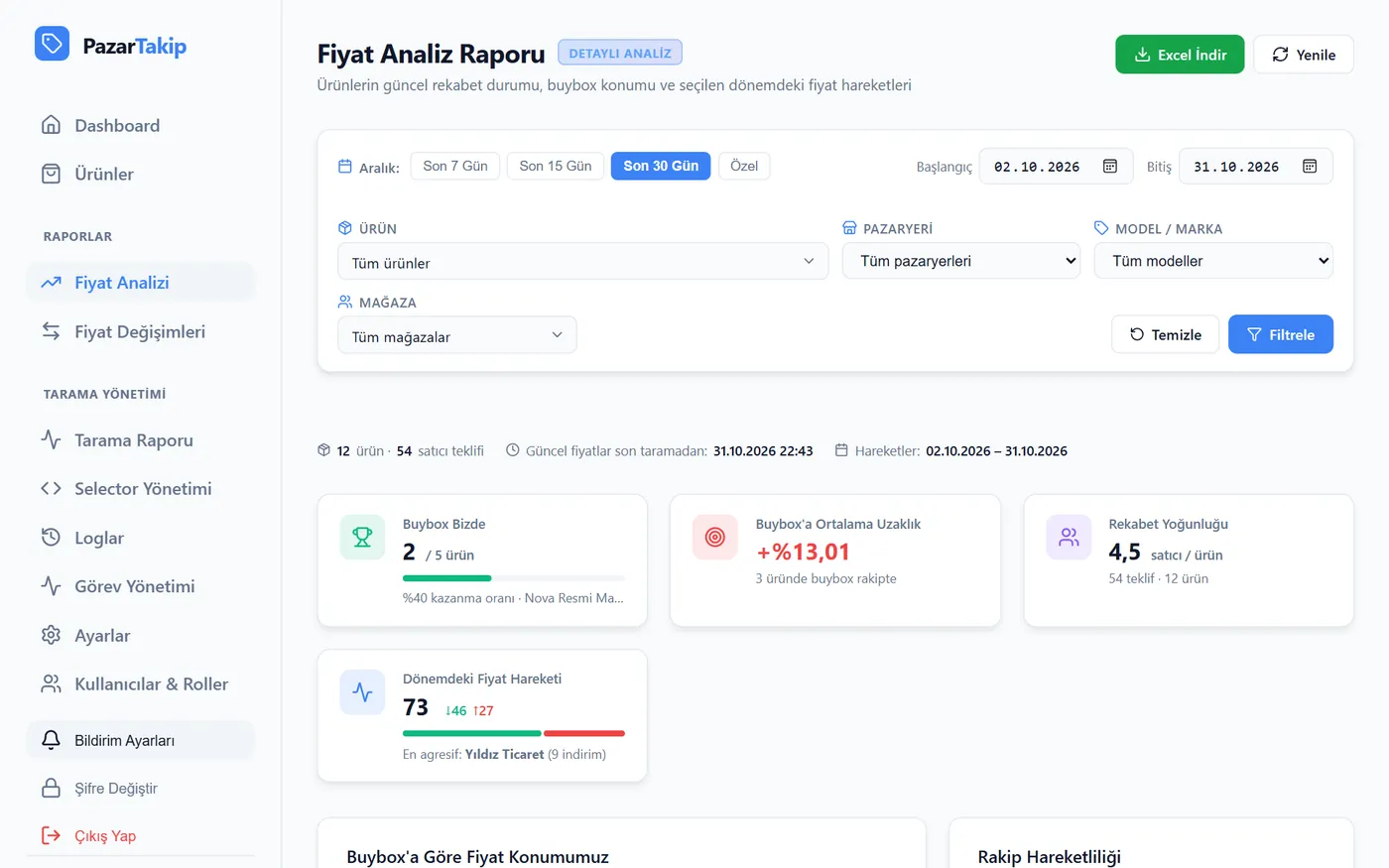Click the Bitiş date input field

click(x=1256, y=167)
